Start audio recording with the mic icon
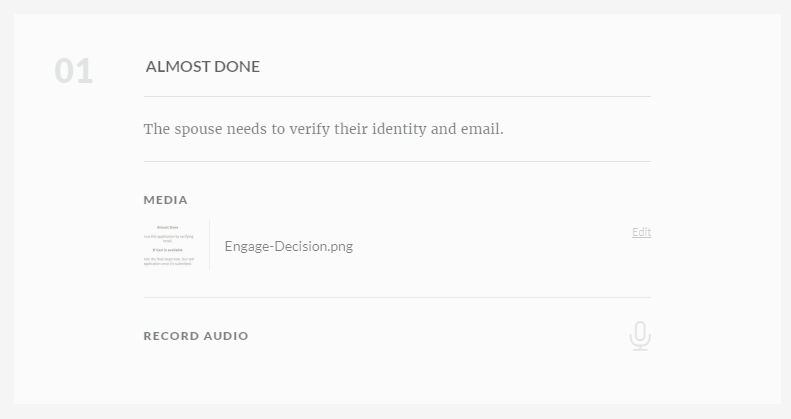Image resolution: width=791 pixels, height=419 pixels. pyautogui.click(x=640, y=336)
